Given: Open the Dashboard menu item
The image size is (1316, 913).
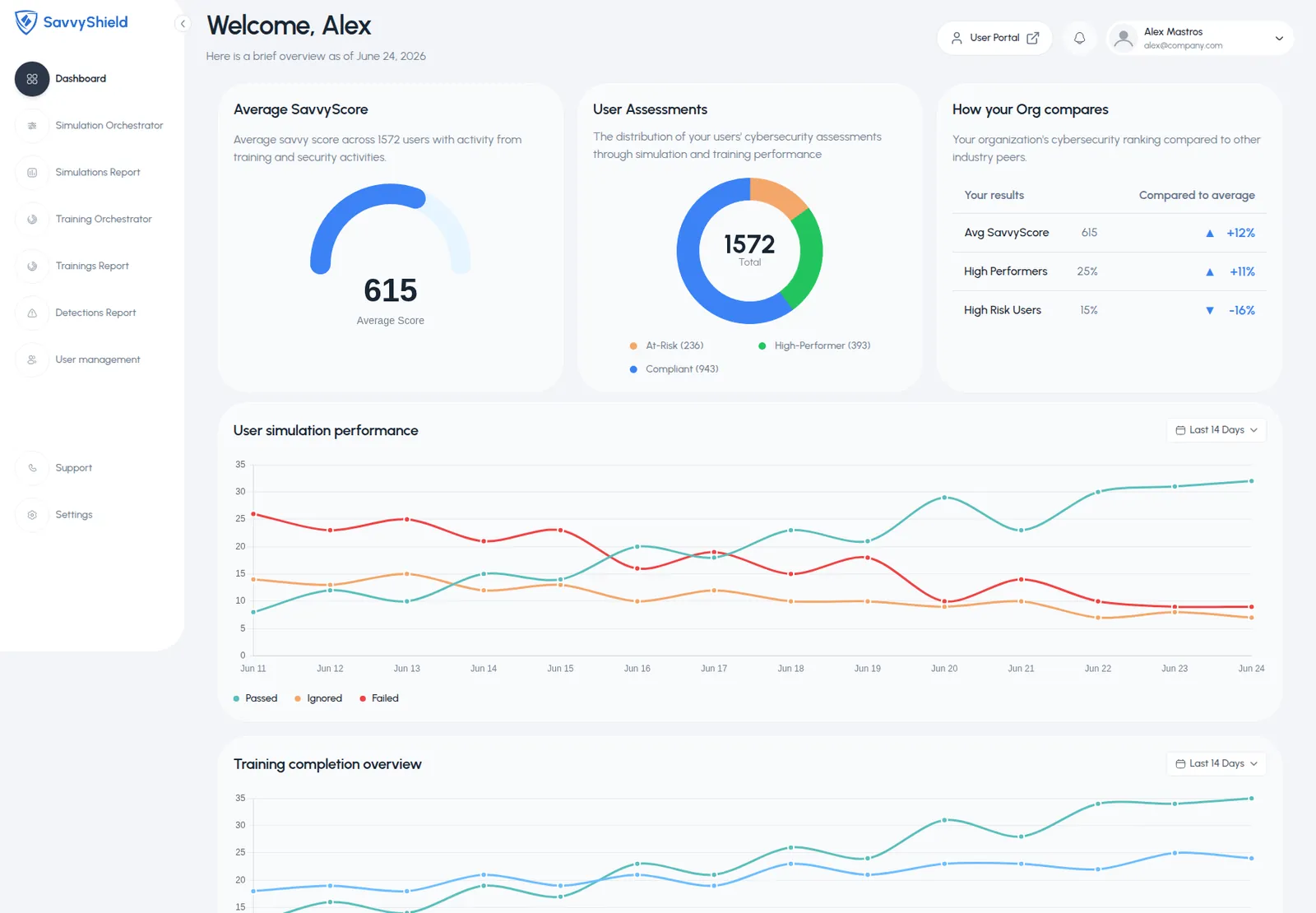Looking at the screenshot, I should click(81, 79).
